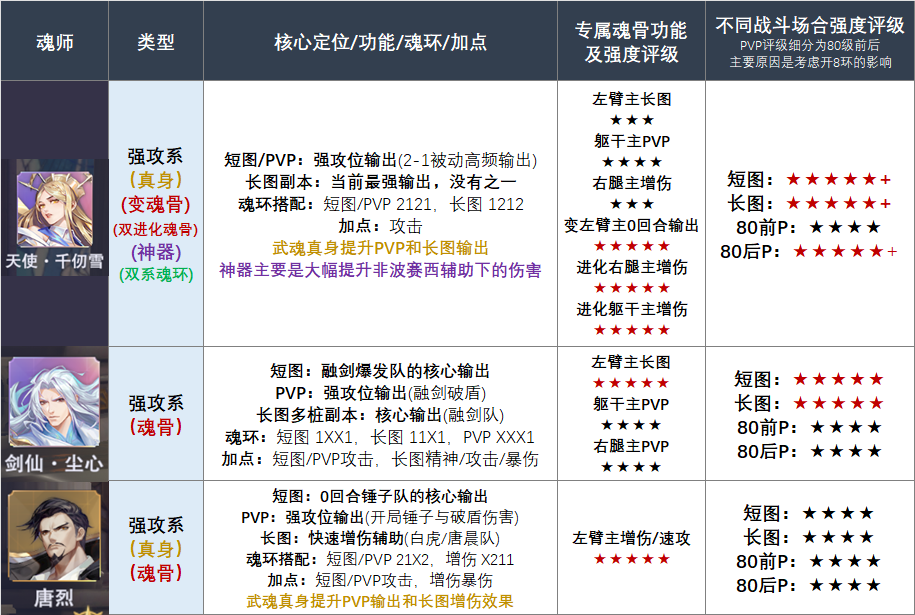Click 尘心's 短图 red star rating
915x615 pixels.
coord(838,379)
